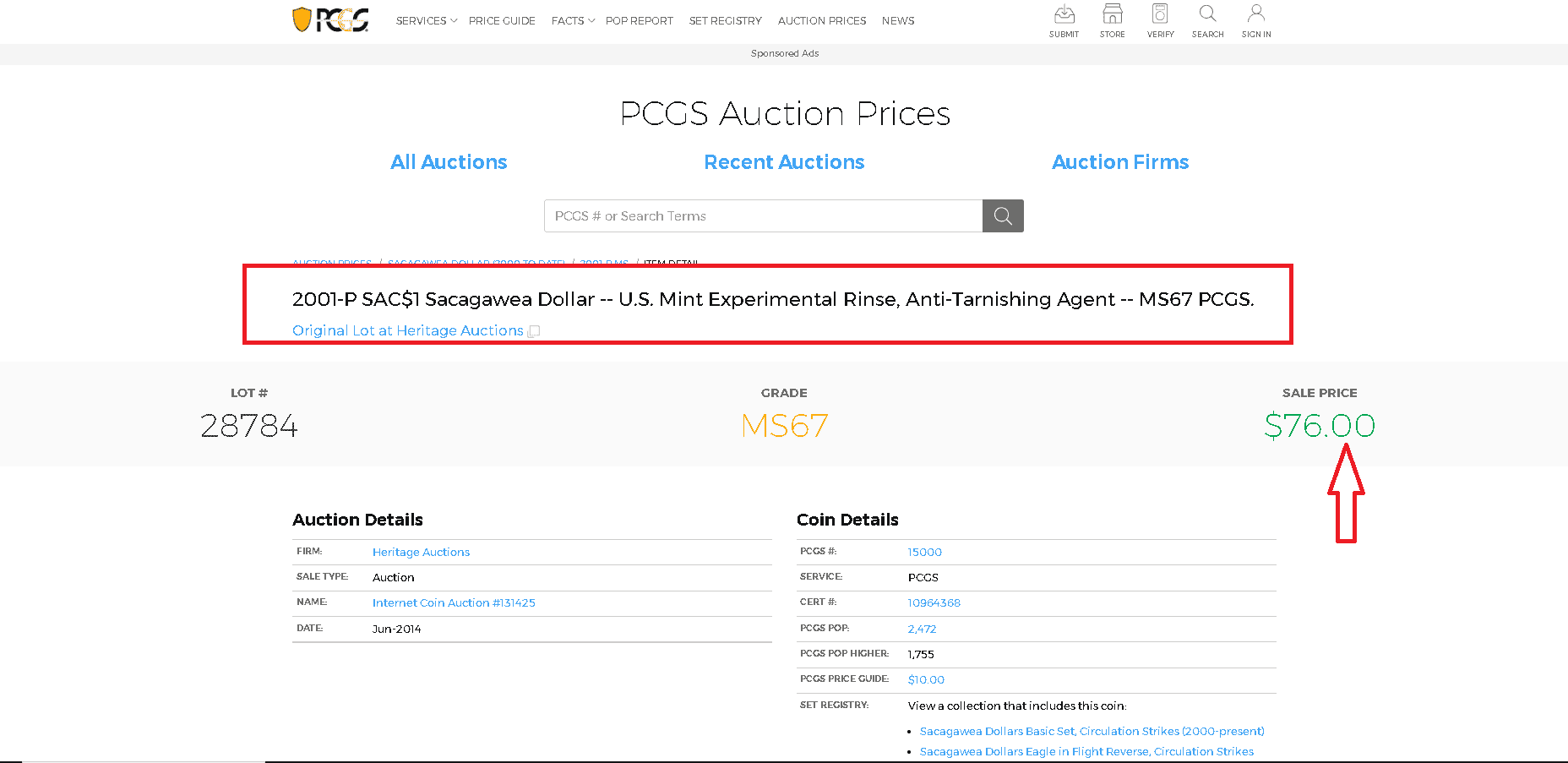Click the PCGS POP value 2,472

922,629
